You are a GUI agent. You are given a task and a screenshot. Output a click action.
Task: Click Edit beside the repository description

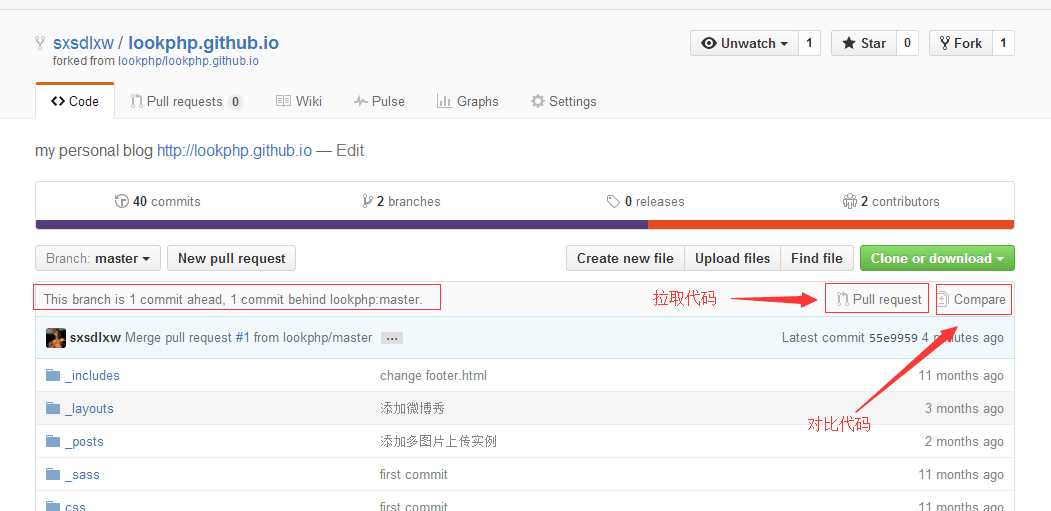[x=350, y=150]
